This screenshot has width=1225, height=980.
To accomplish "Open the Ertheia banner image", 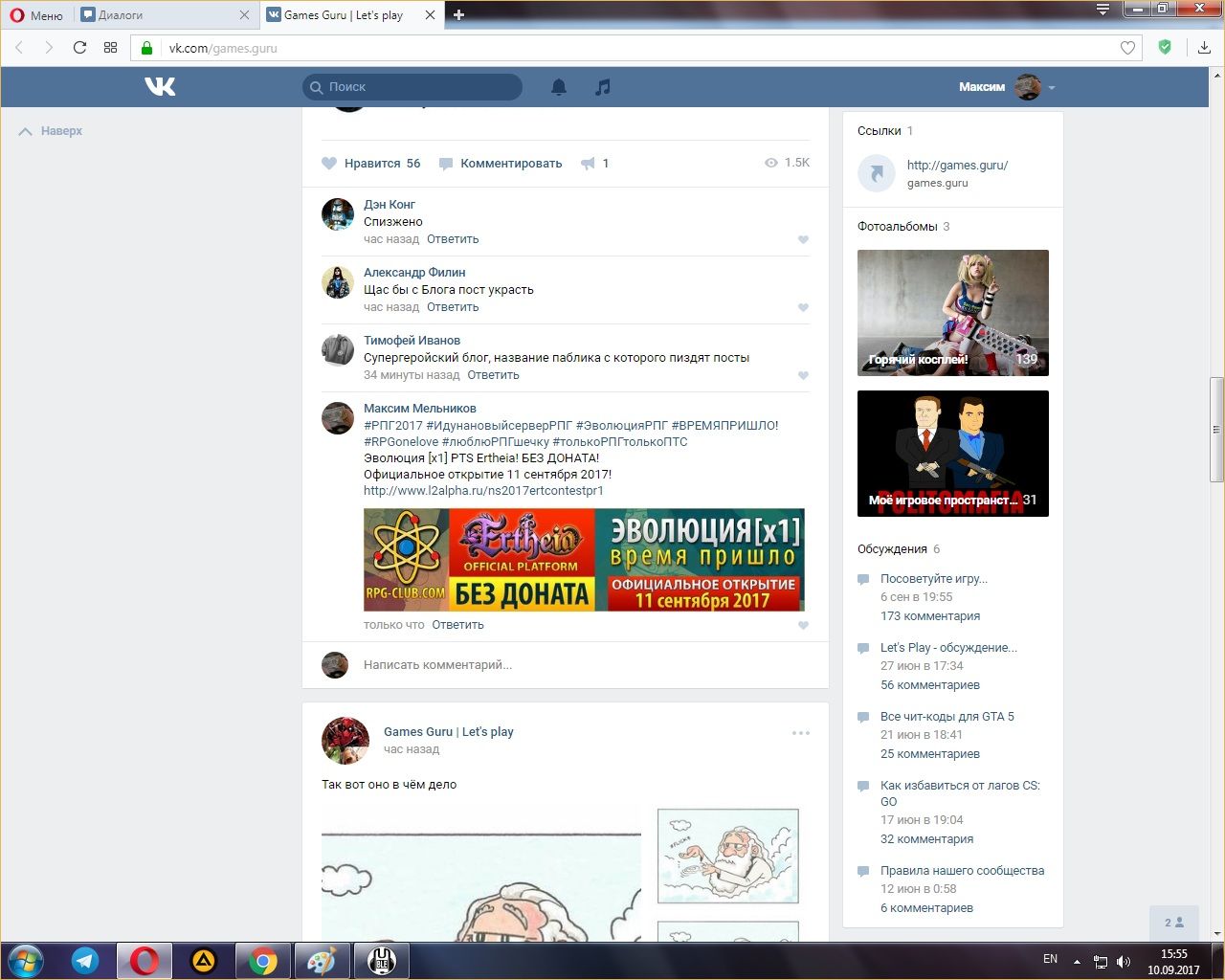I will 584,560.
